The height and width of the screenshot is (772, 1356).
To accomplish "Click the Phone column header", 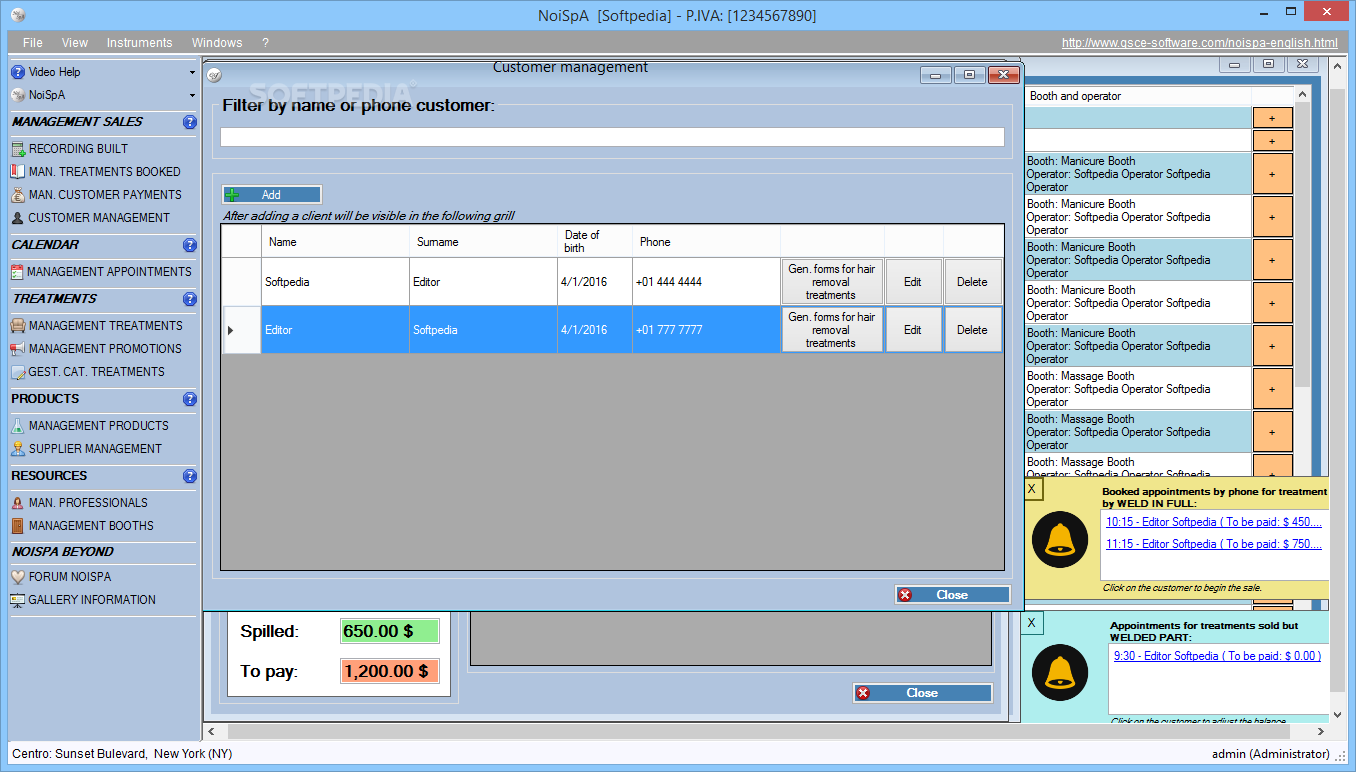I will click(706, 242).
